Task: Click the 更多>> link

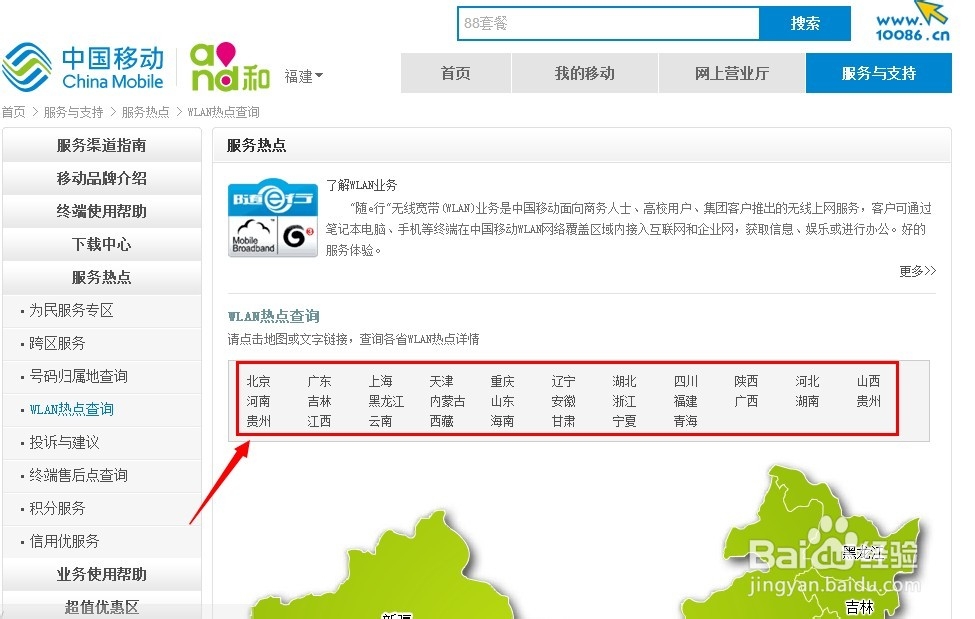Action: 917,271
